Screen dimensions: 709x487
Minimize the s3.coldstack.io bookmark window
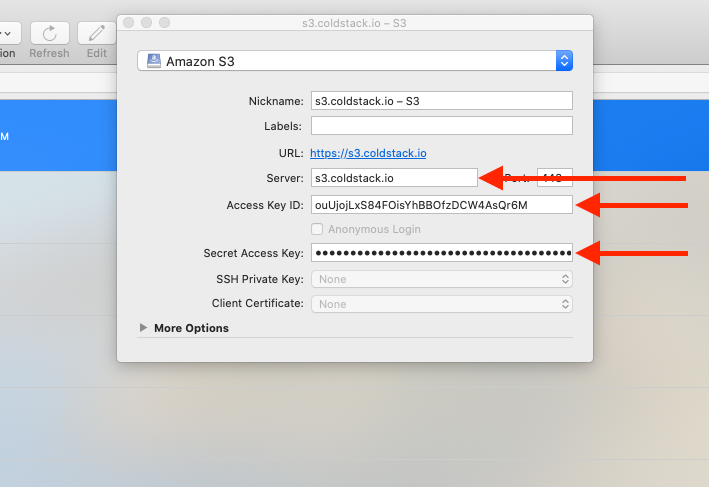(147, 23)
